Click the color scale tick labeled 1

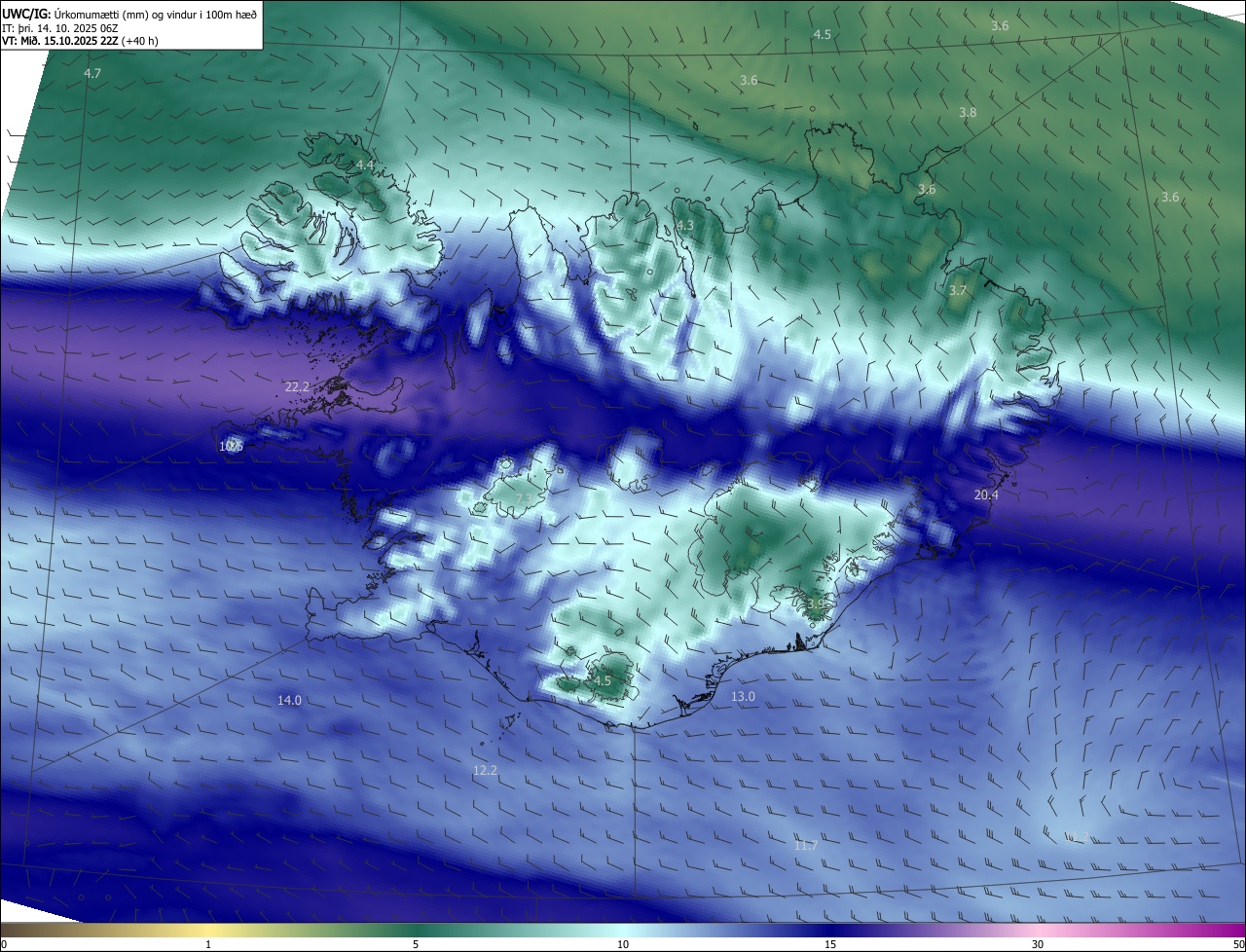[x=208, y=944]
